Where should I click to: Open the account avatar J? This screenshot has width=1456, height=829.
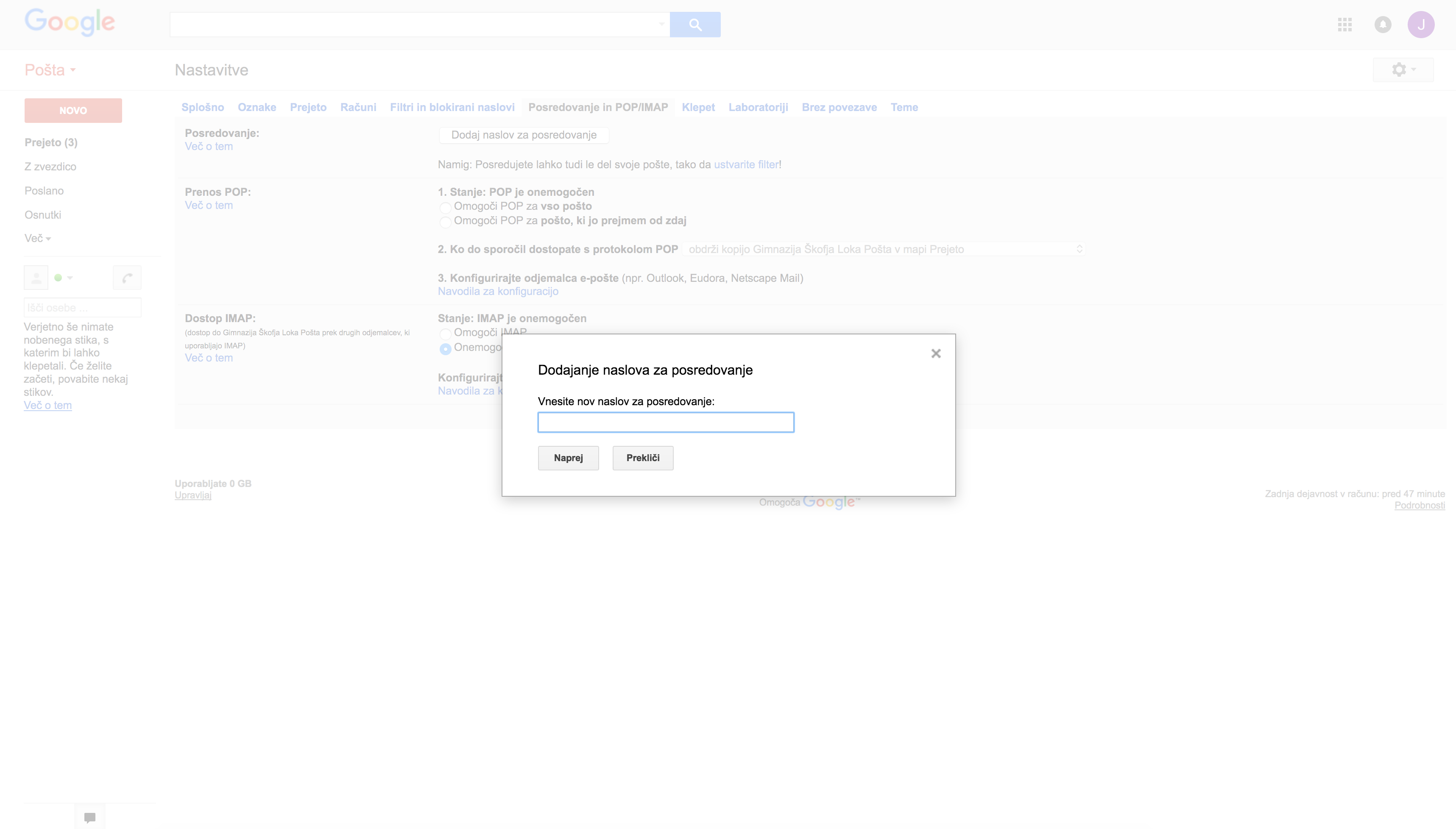point(1421,25)
